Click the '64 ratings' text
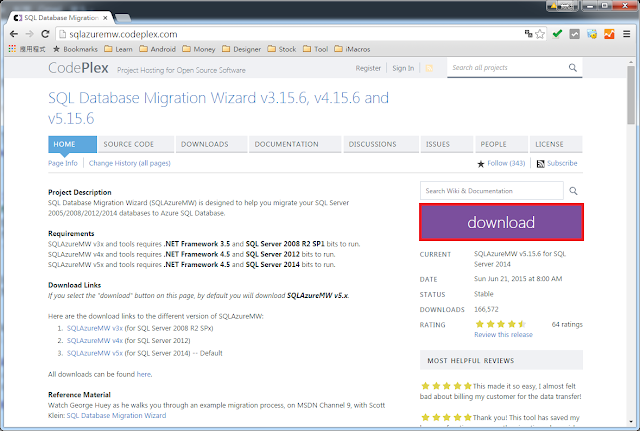The width and height of the screenshot is (640, 431). click(x=567, y=324)
